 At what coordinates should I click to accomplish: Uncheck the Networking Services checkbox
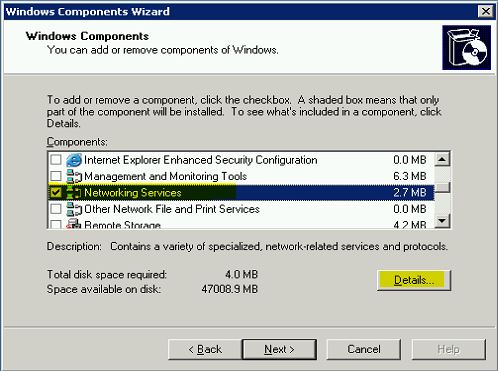click(x=56, y=192)
